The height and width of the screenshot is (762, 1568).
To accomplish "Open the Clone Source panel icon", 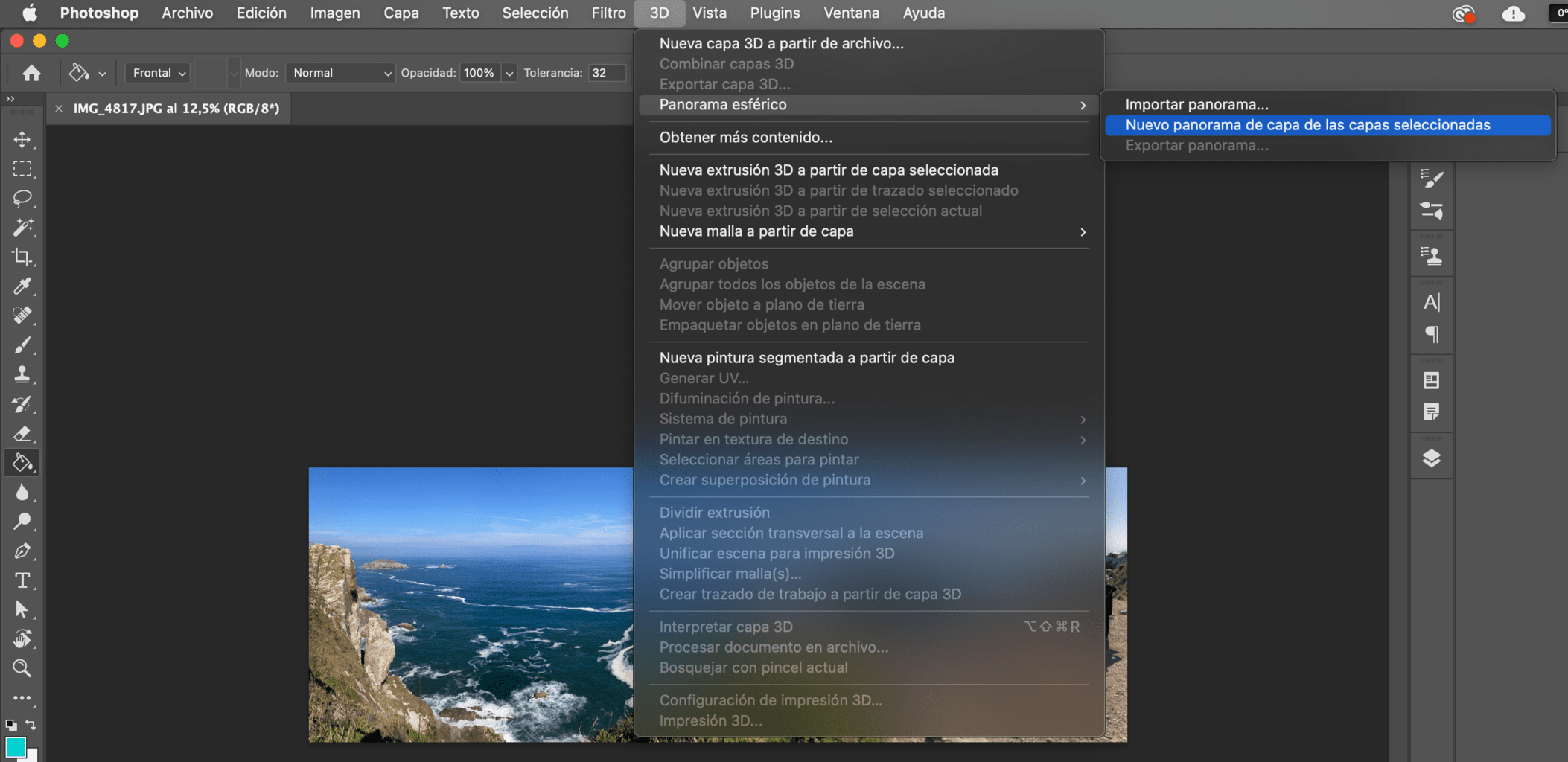I will pyautogui.click(x=1431, y=256).
